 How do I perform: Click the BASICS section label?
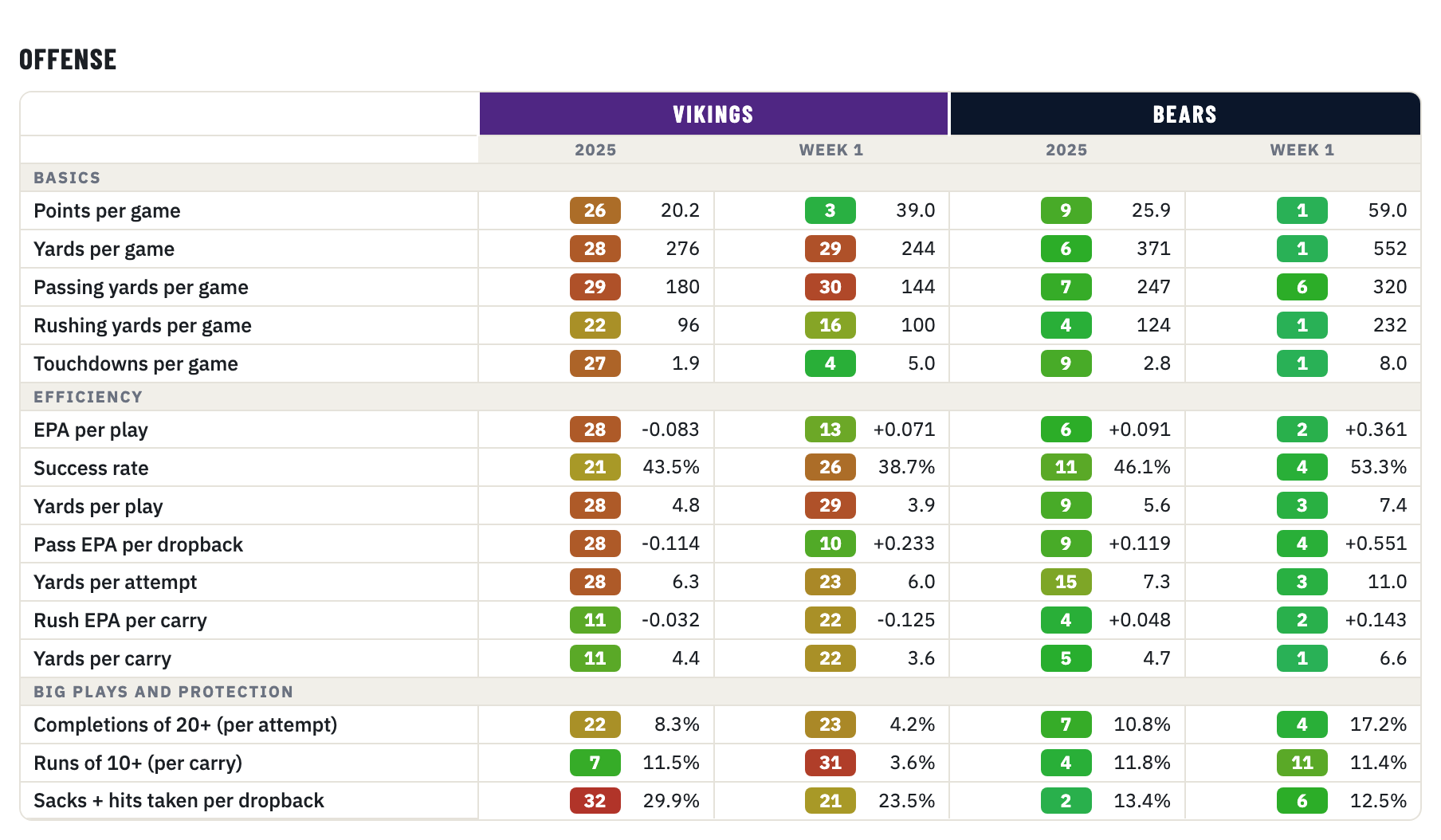67,178
